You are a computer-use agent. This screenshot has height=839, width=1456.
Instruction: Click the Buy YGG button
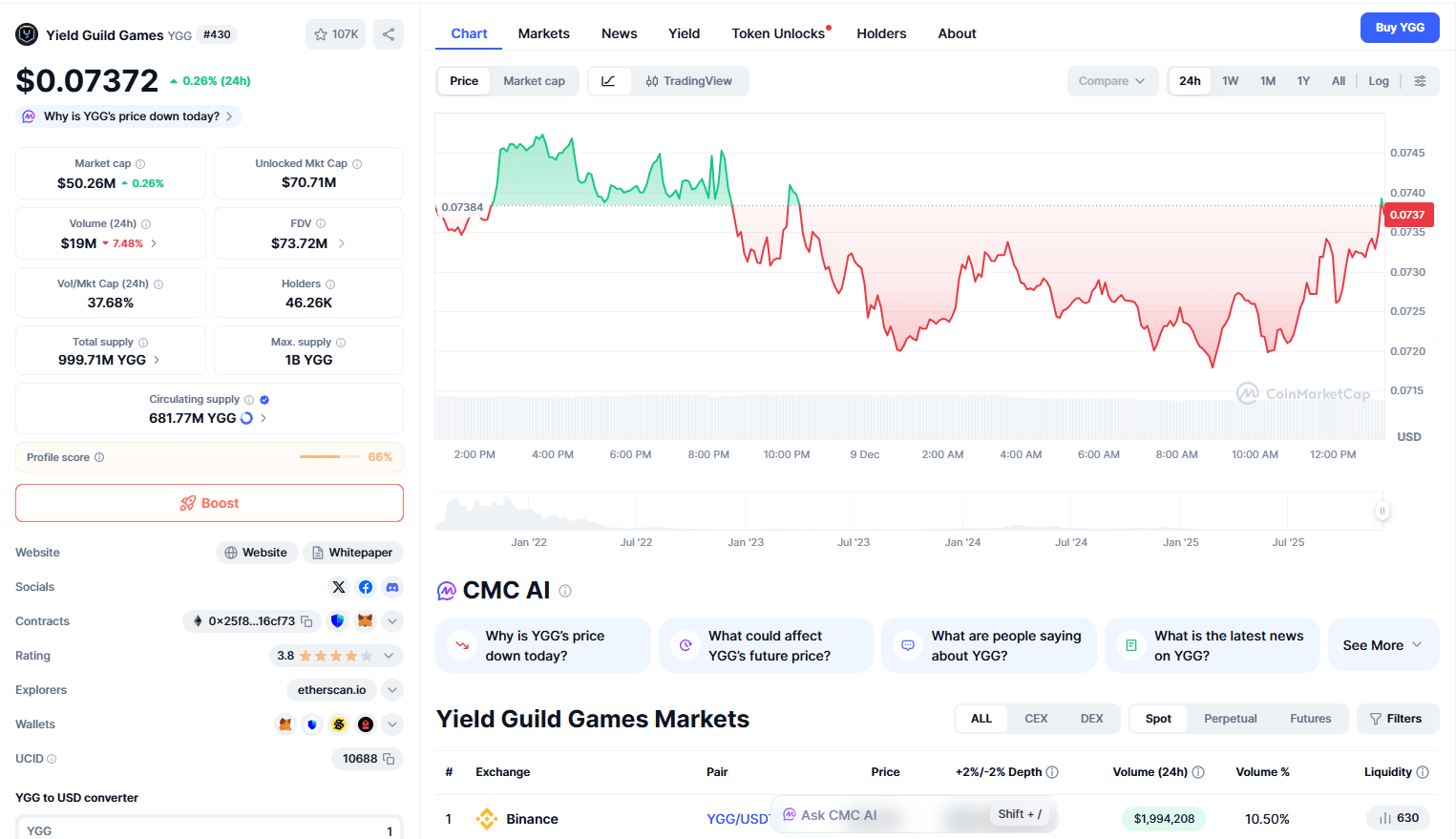tap(1400, 28)
